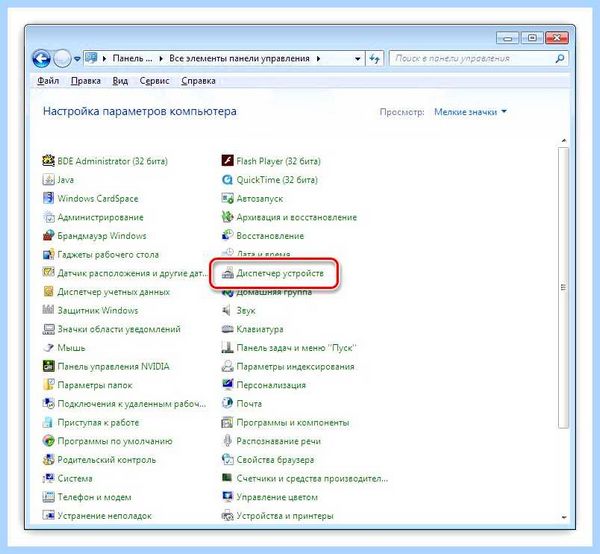Open the Параметры папок icon
The height and width of the screenshot is (554, 600).
48,385
